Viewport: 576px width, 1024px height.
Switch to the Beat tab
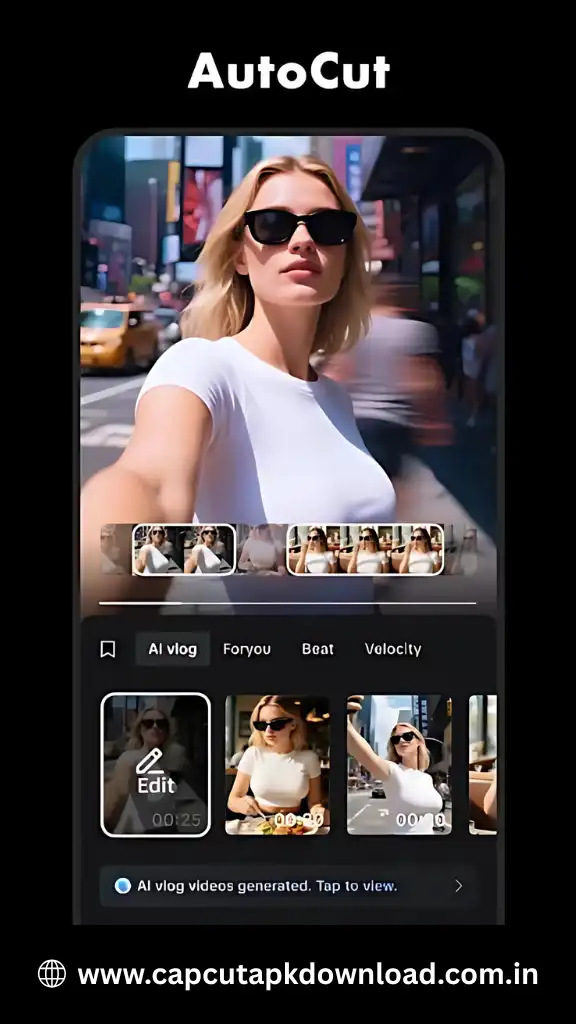click(317, 649)
